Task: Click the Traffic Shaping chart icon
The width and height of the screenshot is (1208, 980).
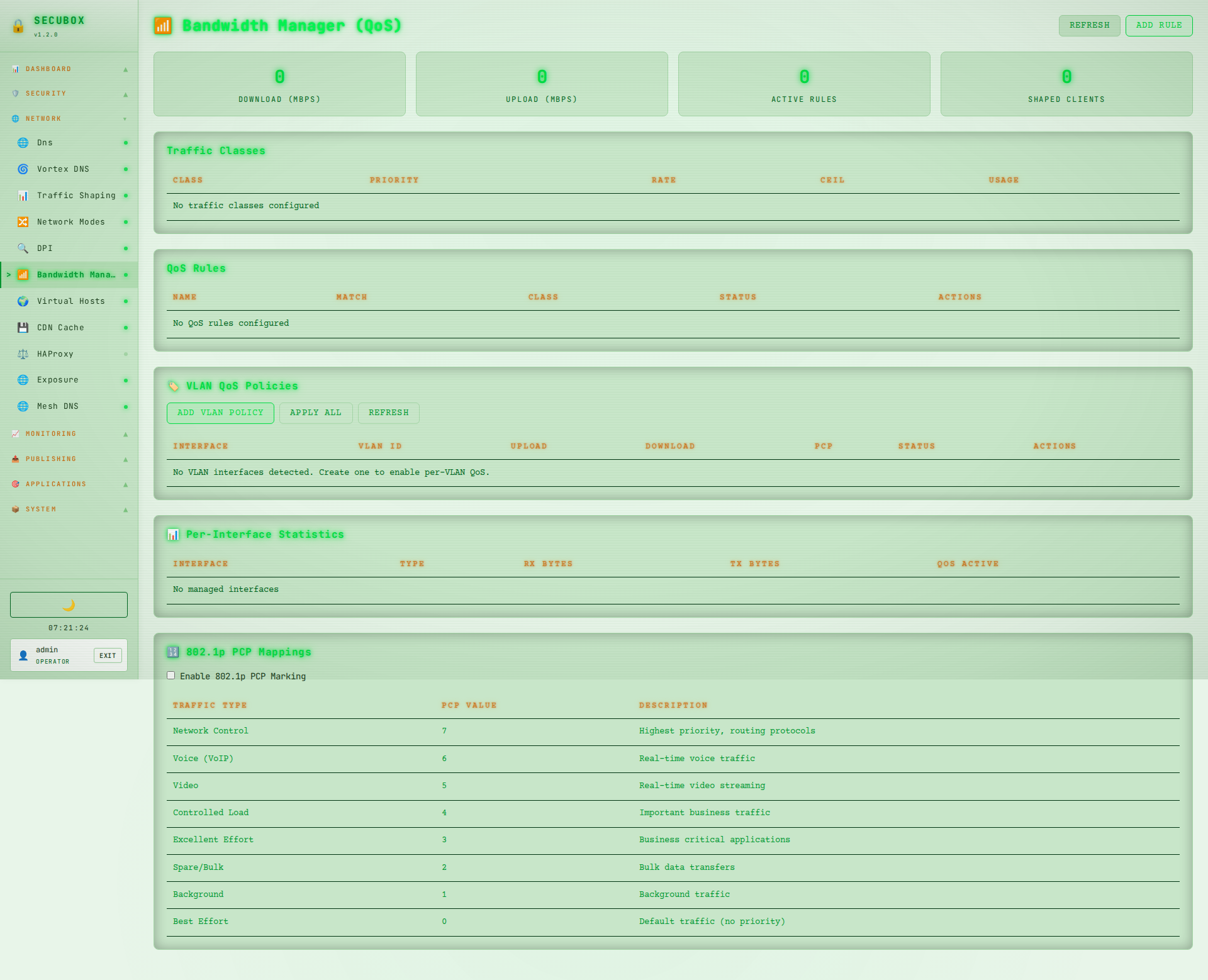Action: pos(23,196)
